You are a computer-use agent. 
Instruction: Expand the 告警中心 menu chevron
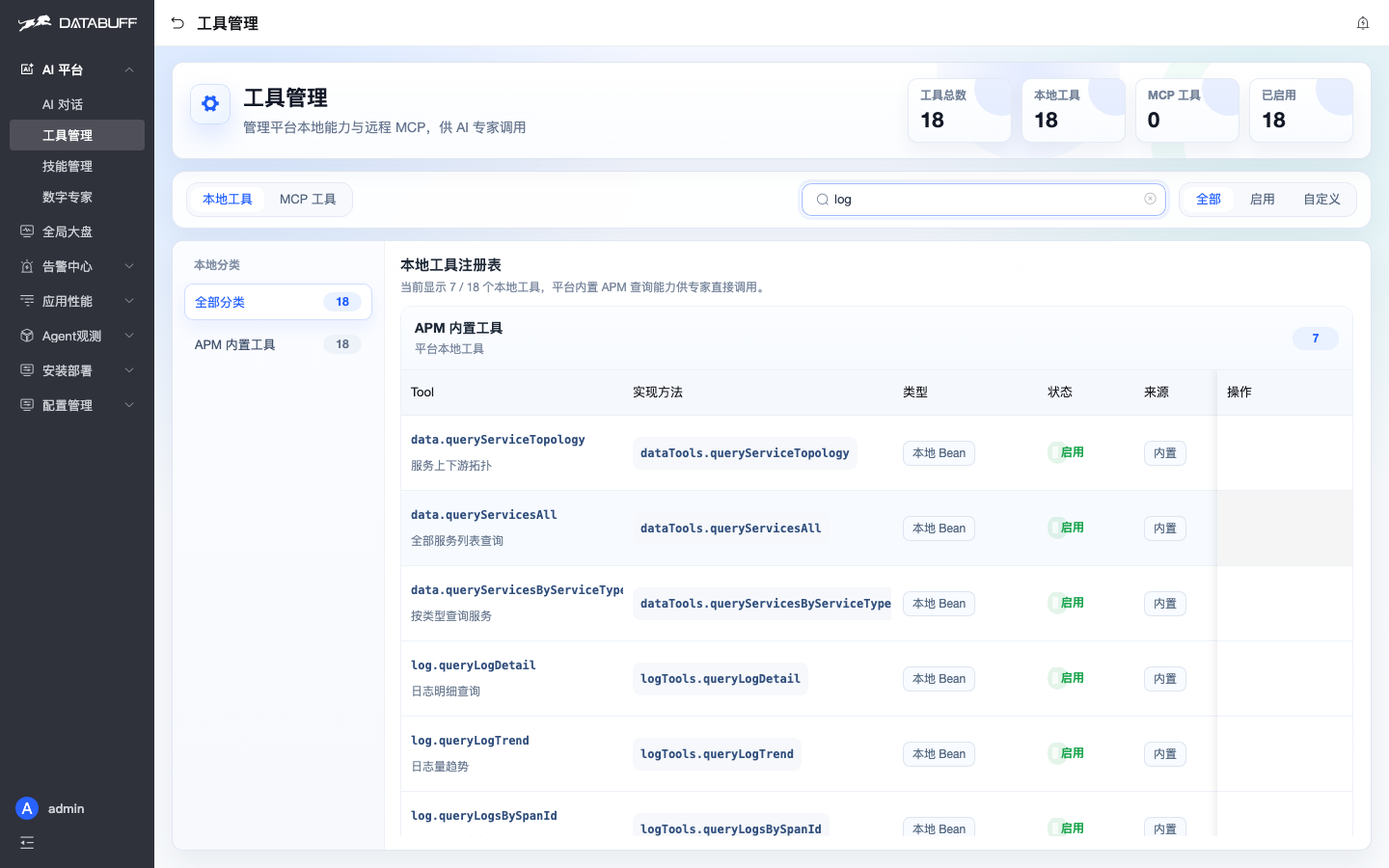tap(129, 266)
